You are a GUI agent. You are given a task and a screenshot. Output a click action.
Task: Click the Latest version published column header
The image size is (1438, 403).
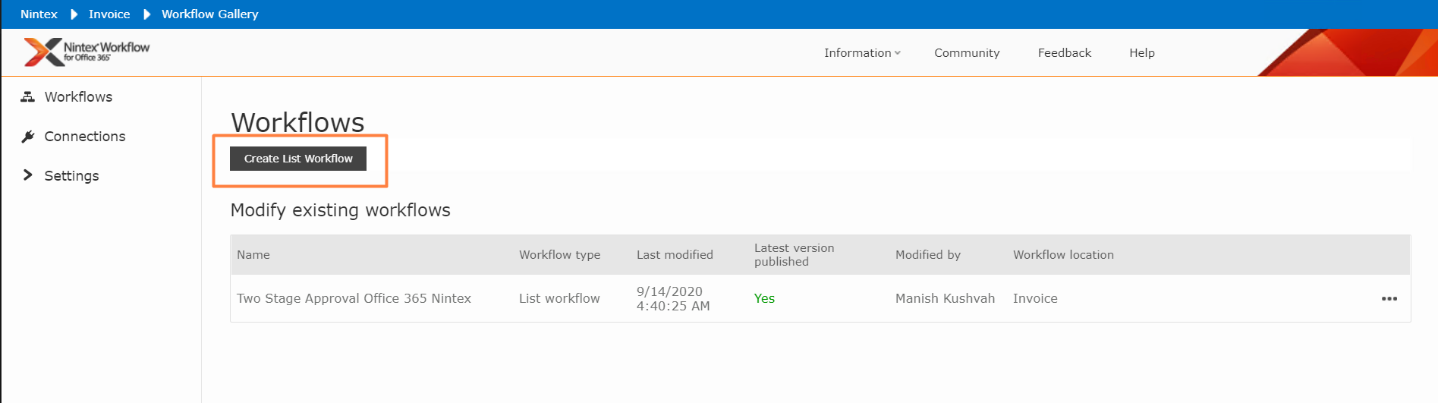(x=794, y=255)
